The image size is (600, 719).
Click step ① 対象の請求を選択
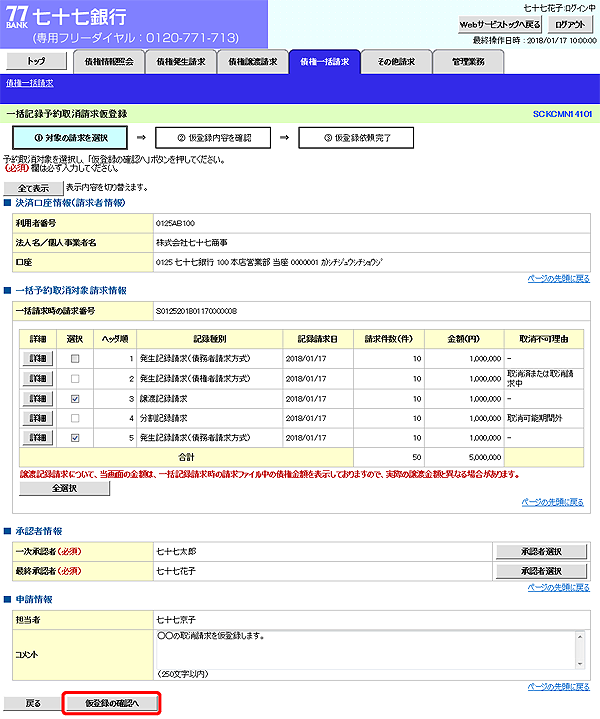70,138
